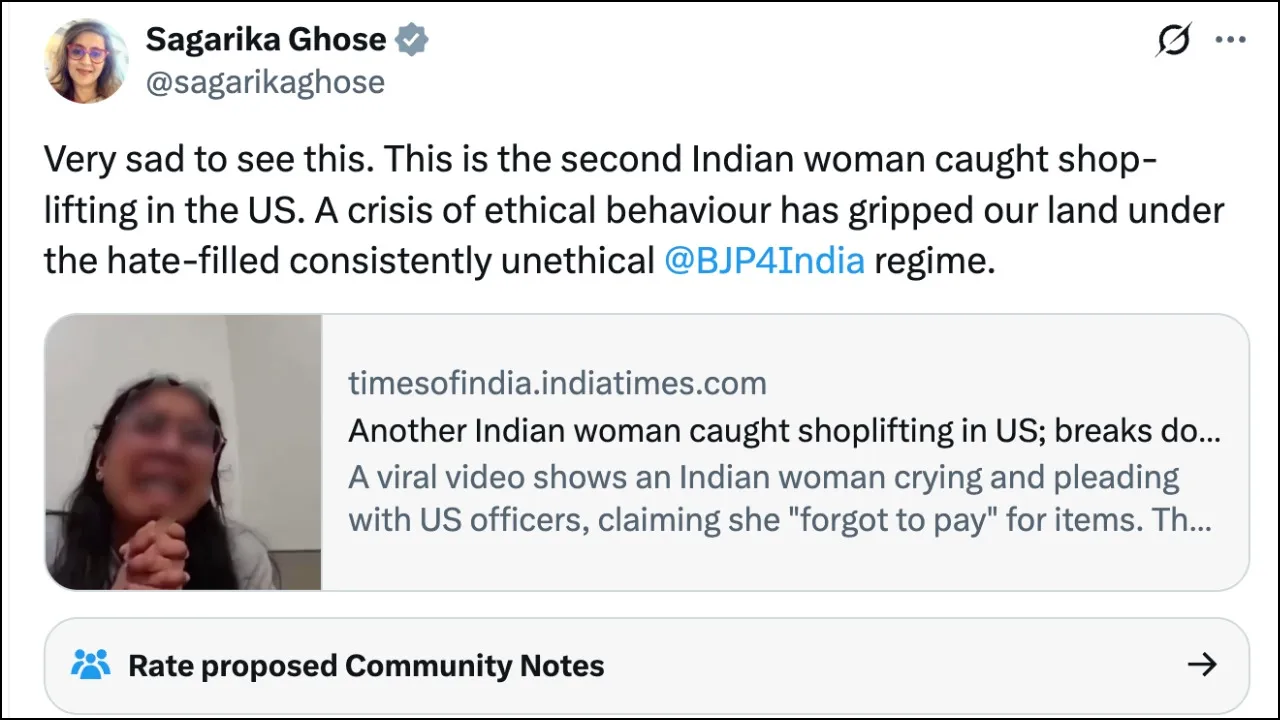This screenshot has height=720, width=1280.
Task: Click the blurred video thumbnail
Action: point(182,452)
